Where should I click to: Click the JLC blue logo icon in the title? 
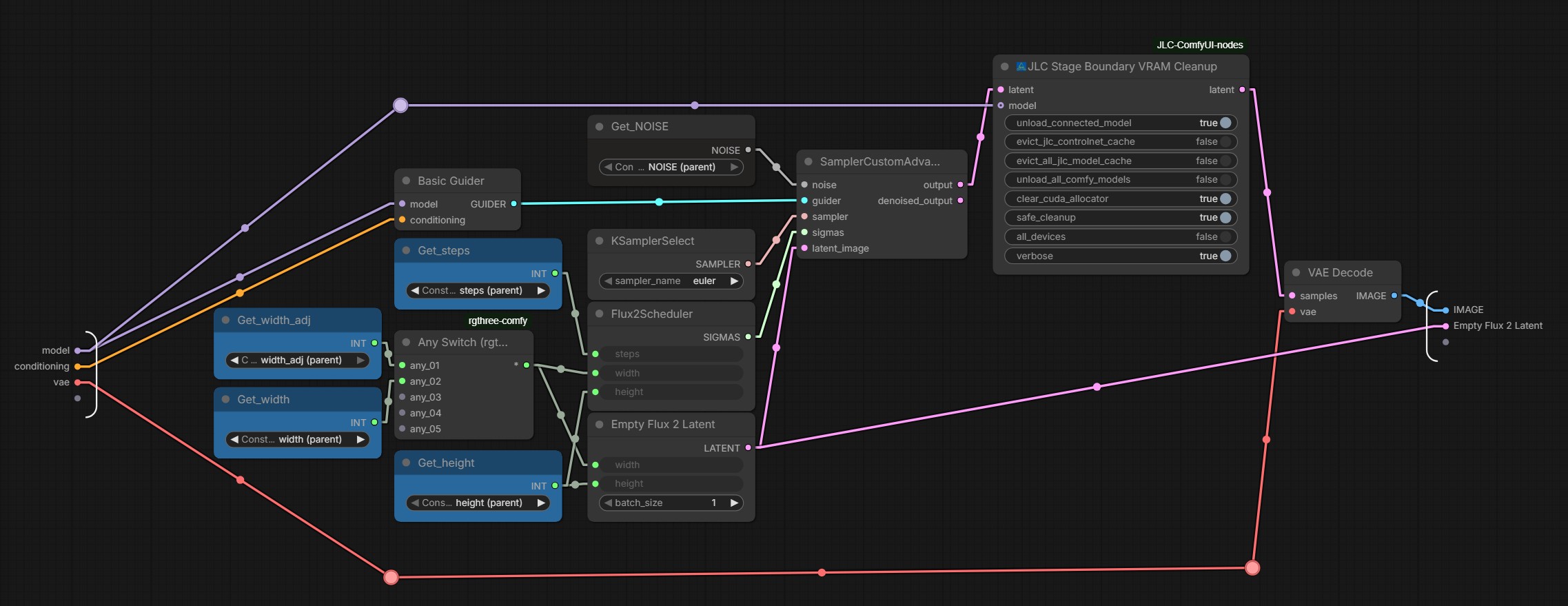[1021, 66]
